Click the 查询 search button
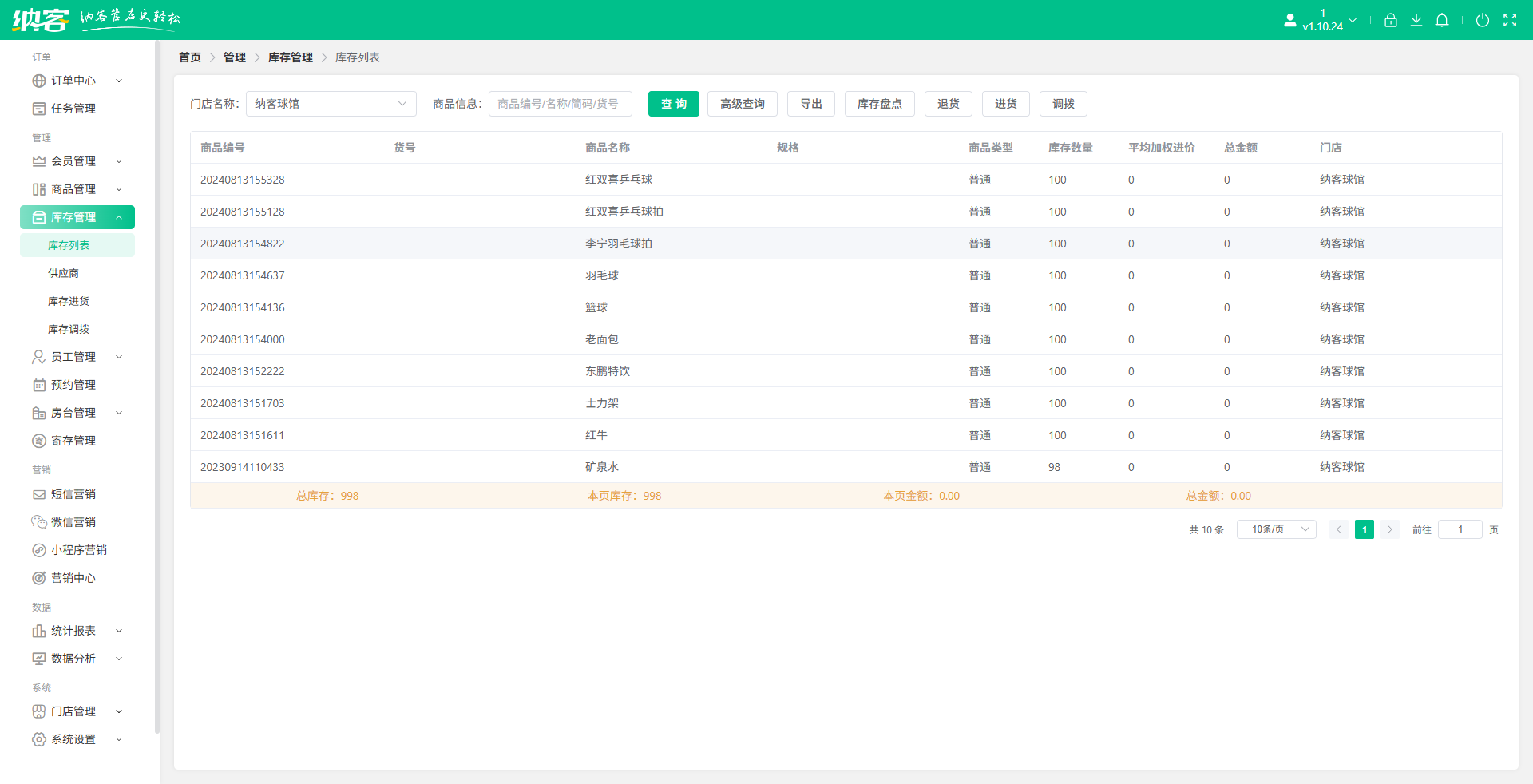1533x784 pixels. (x=673, y=104)
